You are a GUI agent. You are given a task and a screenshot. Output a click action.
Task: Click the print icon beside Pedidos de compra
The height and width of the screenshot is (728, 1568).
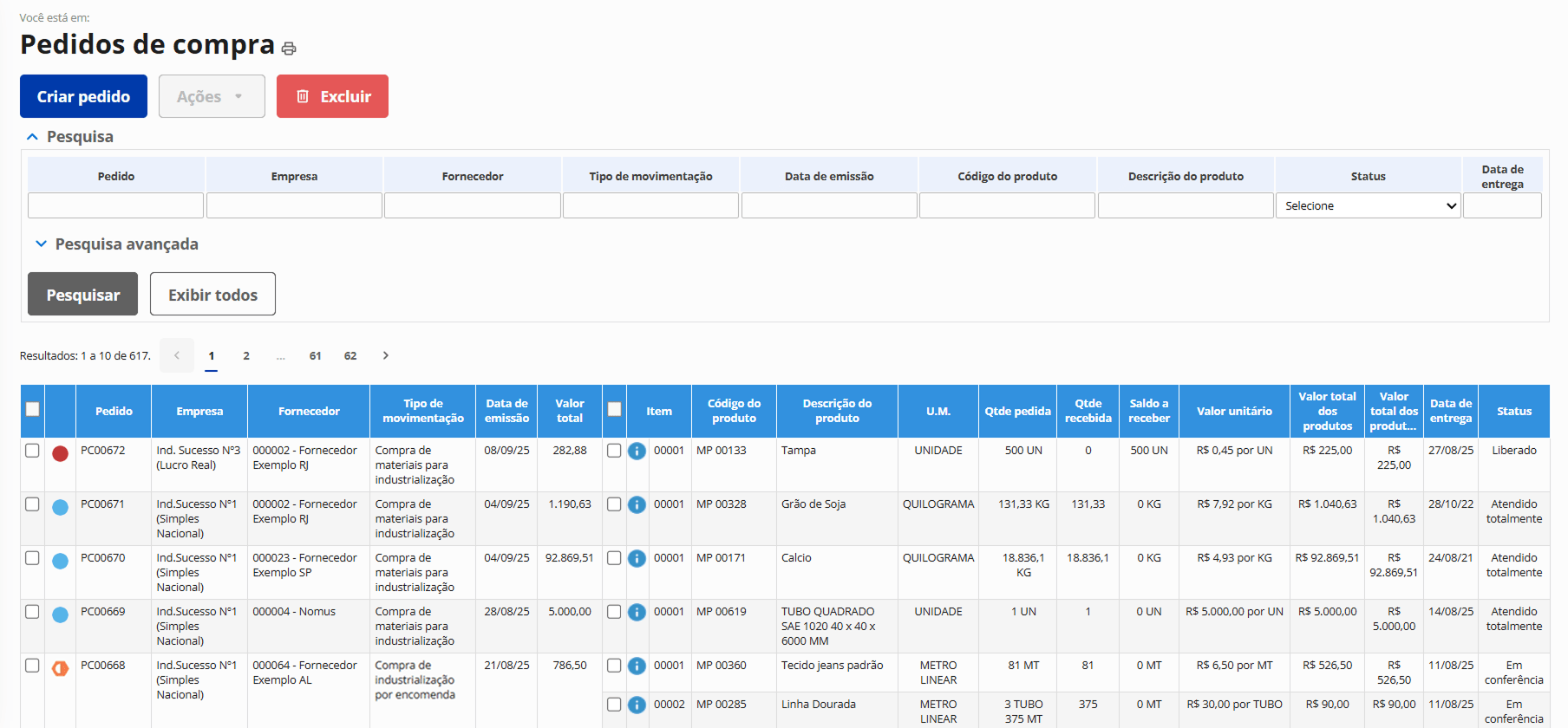pyautogui.click(x=289, y=49)
